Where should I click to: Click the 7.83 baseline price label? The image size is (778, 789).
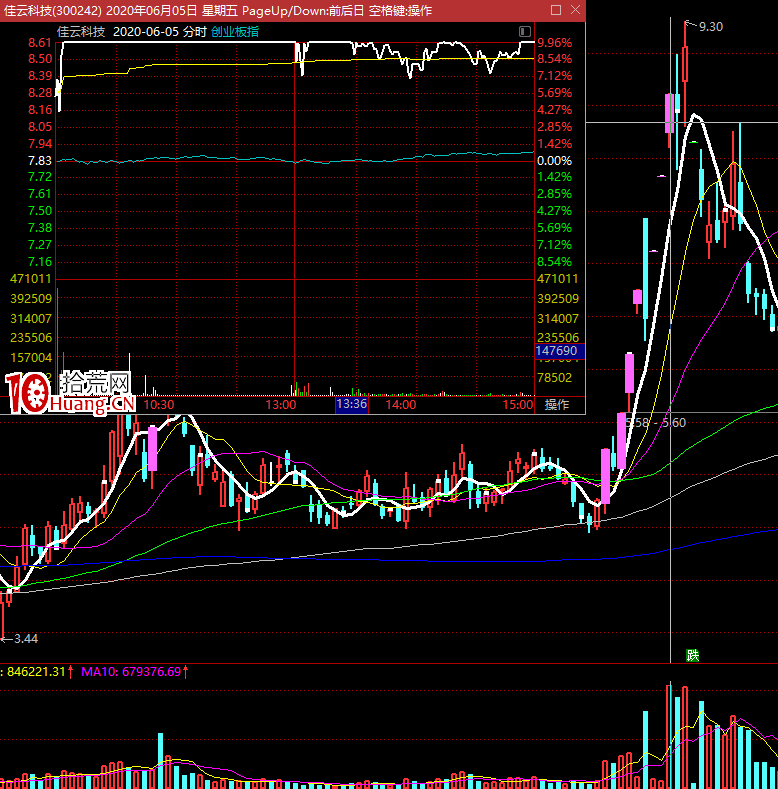40,161
